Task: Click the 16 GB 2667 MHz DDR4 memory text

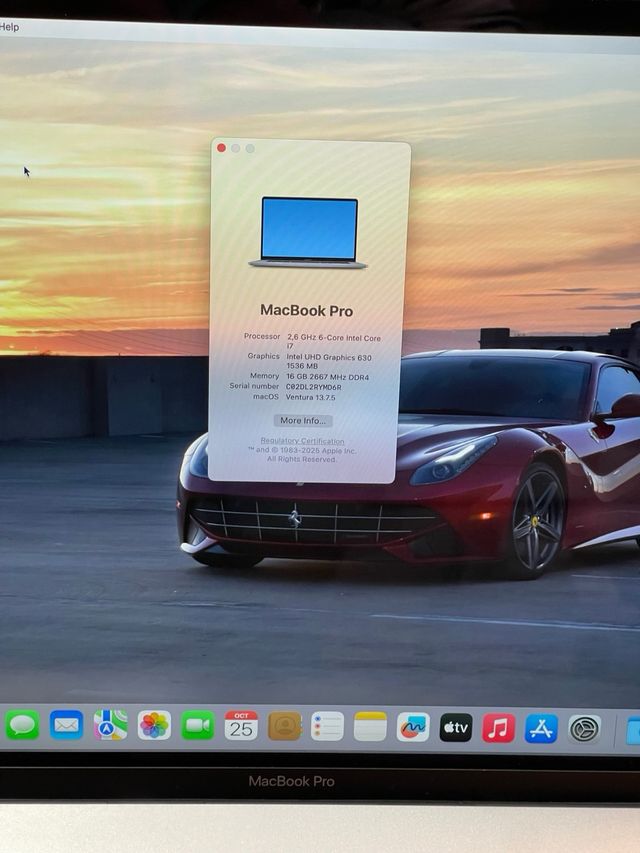Action: pyautogui.click(x=327, y=377)
